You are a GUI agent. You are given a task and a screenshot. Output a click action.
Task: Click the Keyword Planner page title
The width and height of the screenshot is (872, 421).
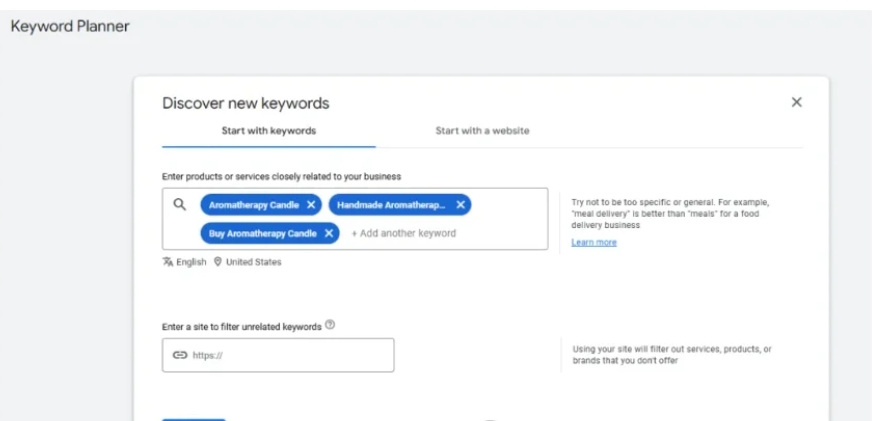70,26
